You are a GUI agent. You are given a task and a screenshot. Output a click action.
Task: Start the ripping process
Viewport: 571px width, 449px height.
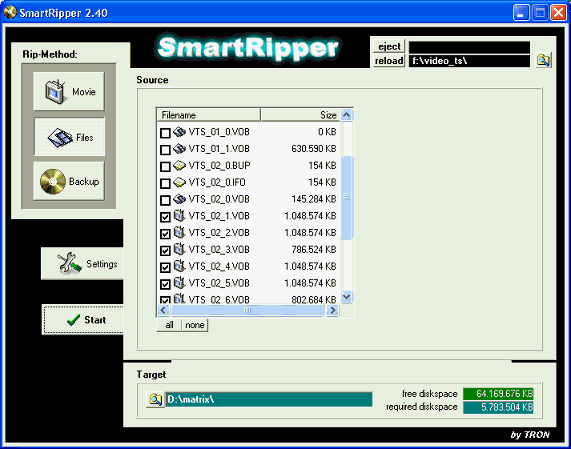pos(83,319)
